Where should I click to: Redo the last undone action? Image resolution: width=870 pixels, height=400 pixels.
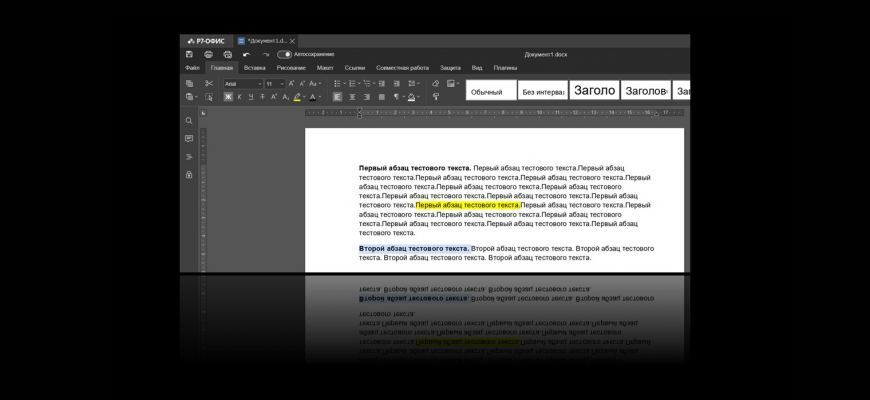click(266, 54)
